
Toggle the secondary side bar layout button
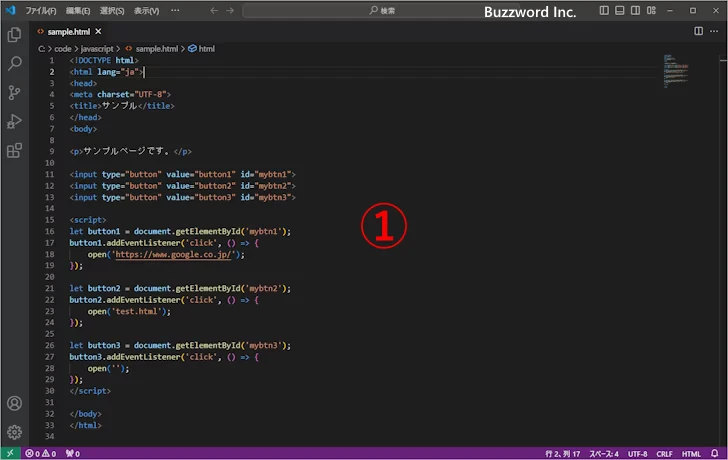(x=636, y=10)
